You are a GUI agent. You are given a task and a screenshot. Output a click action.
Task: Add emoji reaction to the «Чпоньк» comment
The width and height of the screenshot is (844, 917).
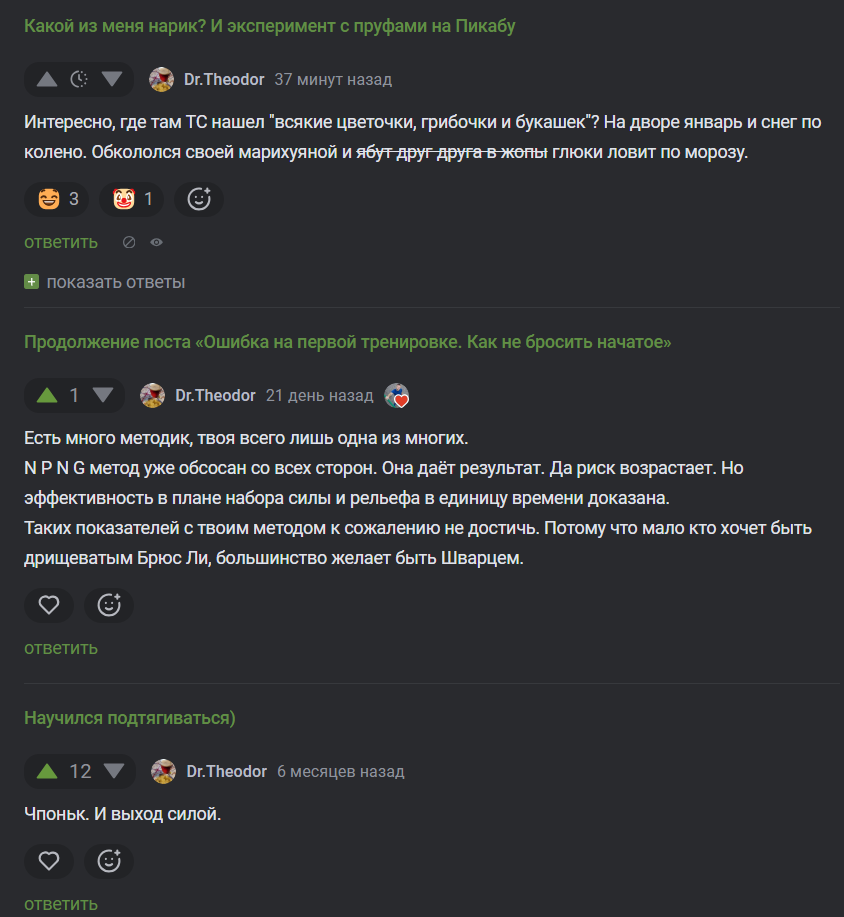tap(109, 860)
